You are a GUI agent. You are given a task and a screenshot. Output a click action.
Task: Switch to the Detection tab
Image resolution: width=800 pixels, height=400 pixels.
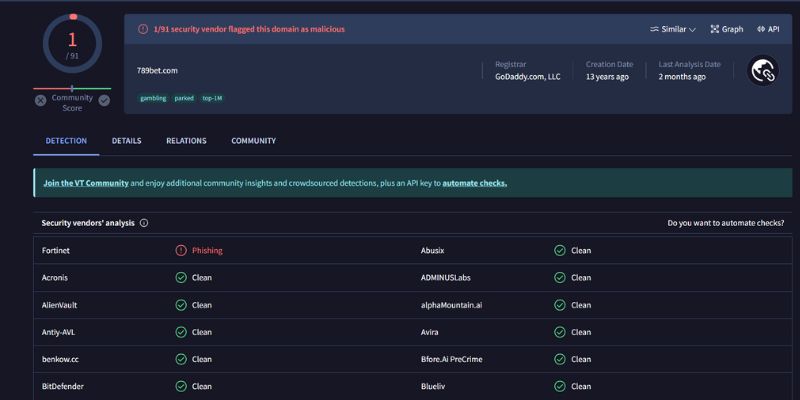66,141
